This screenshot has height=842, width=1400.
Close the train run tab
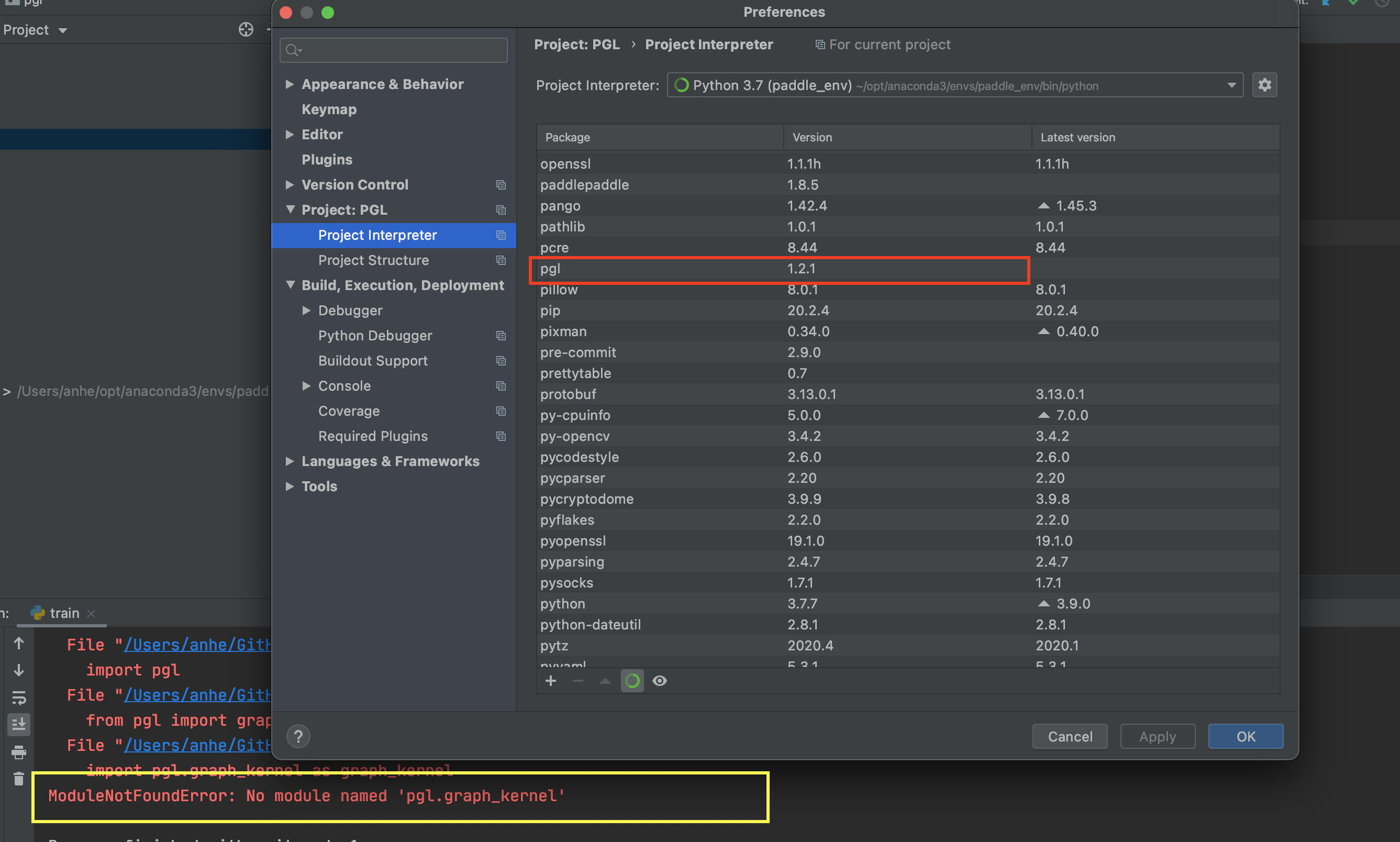coord(91,613)
